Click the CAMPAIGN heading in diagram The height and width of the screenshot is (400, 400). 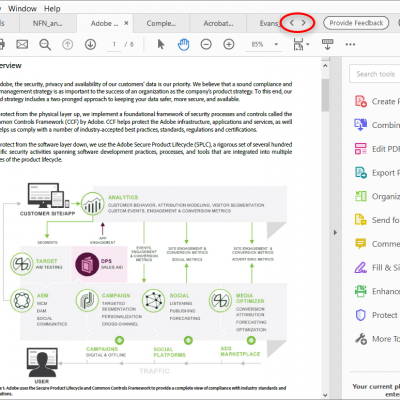[116, 295]
